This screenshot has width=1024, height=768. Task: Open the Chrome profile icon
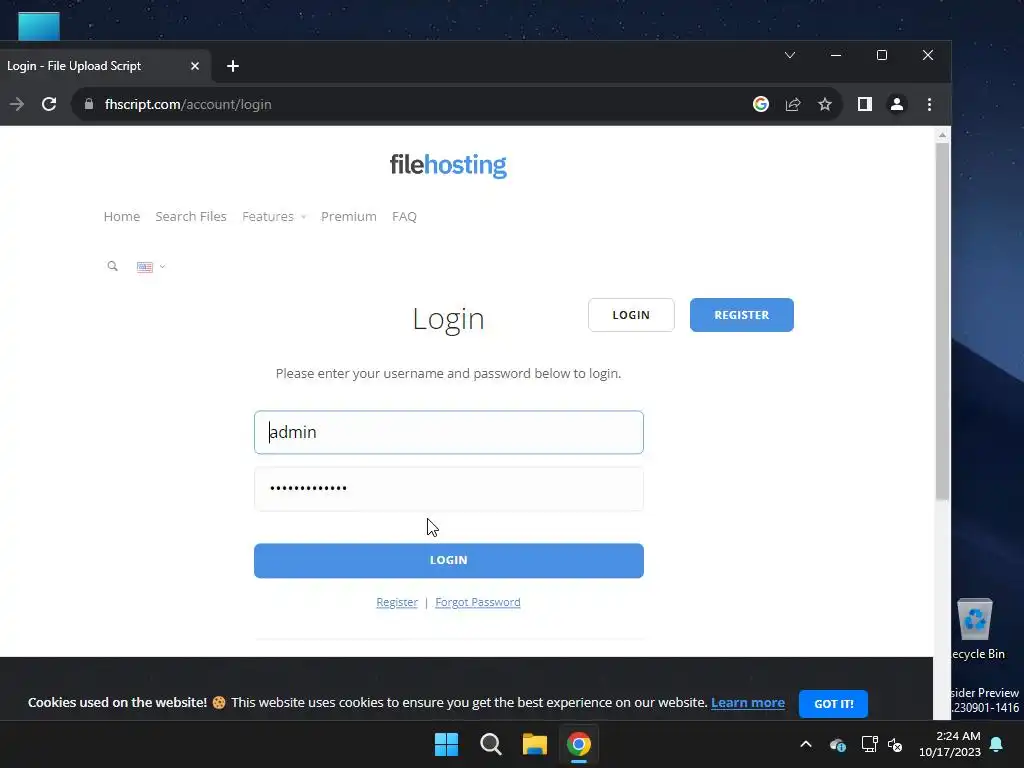[x=897, y=104]
